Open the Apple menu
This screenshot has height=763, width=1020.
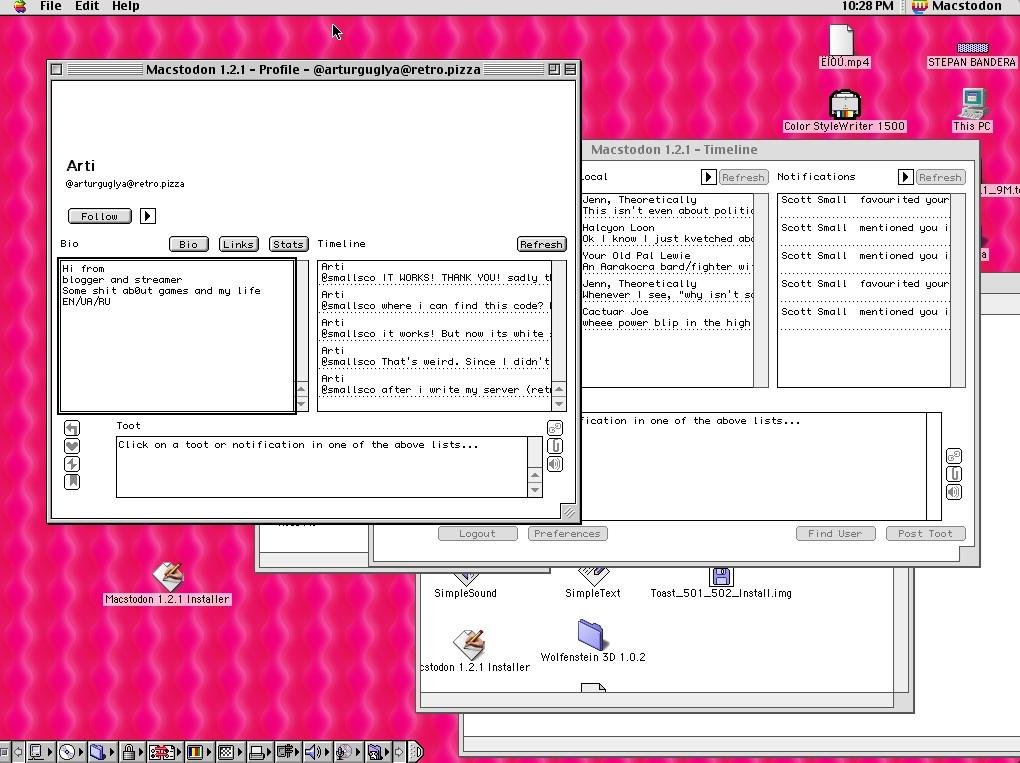click(19, 7)
